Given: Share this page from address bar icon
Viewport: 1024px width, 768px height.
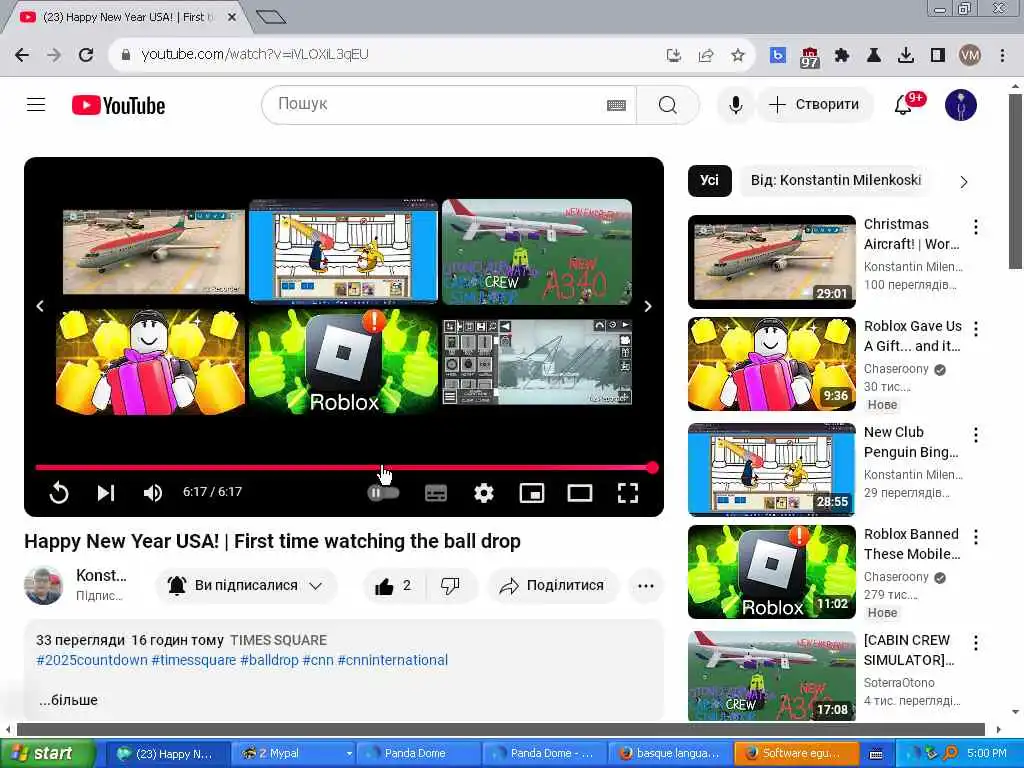Looking at the screenshot, I should coord(705,56).
